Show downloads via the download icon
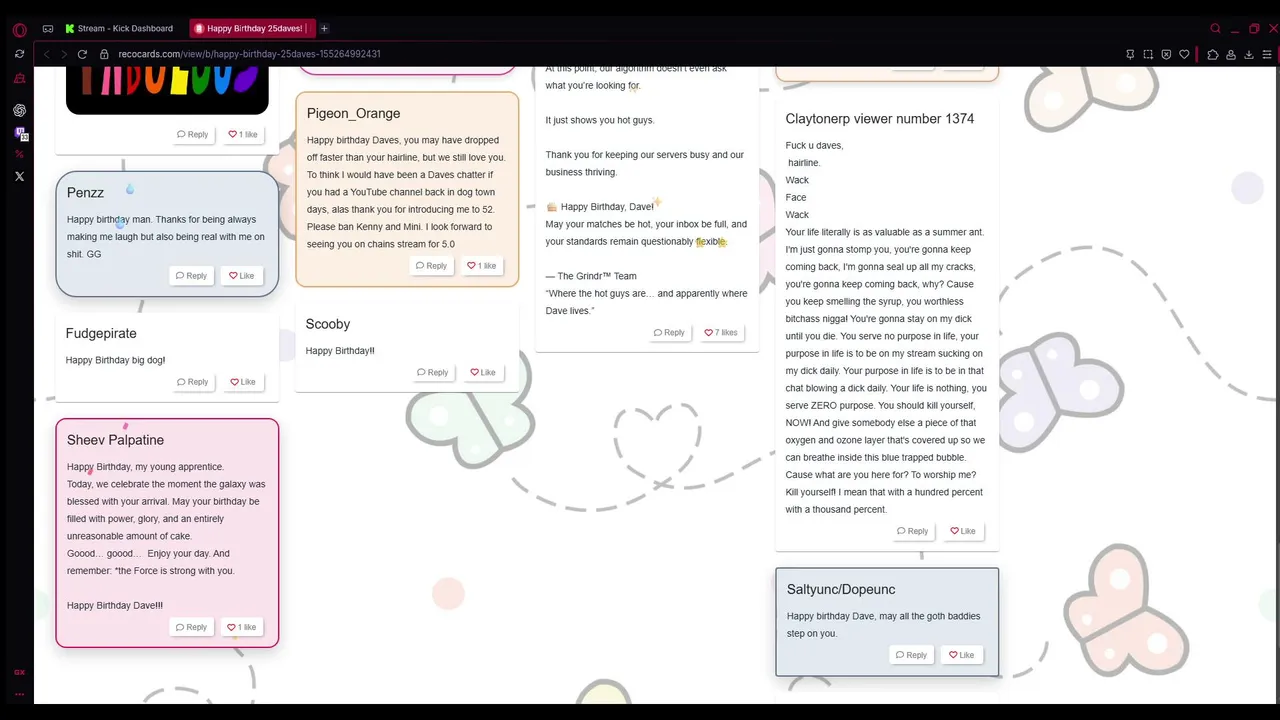The image size is (1280, 720). coord(1249,54)
